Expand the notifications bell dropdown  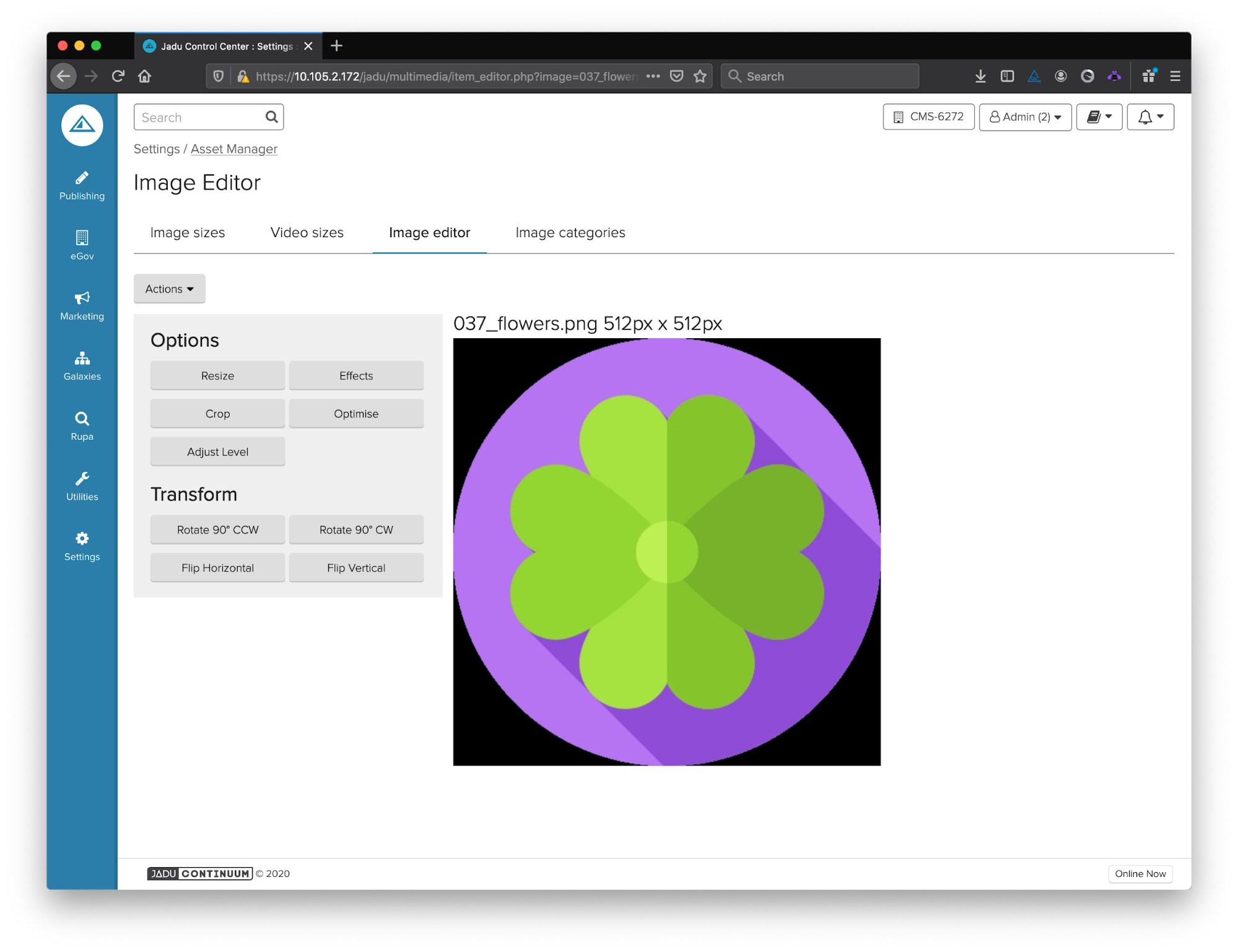(x=1150, y=117)
